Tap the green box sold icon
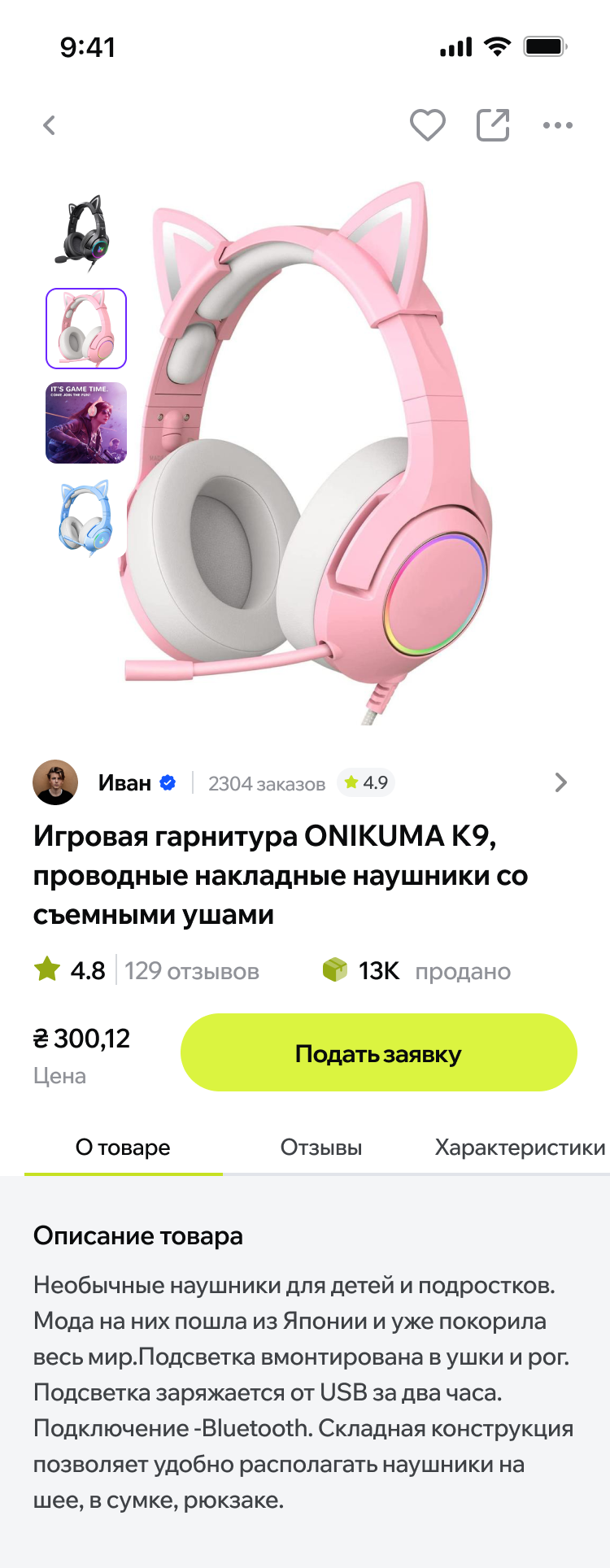Viewport: 610px width, 1568px height. (x=335, y=969)
